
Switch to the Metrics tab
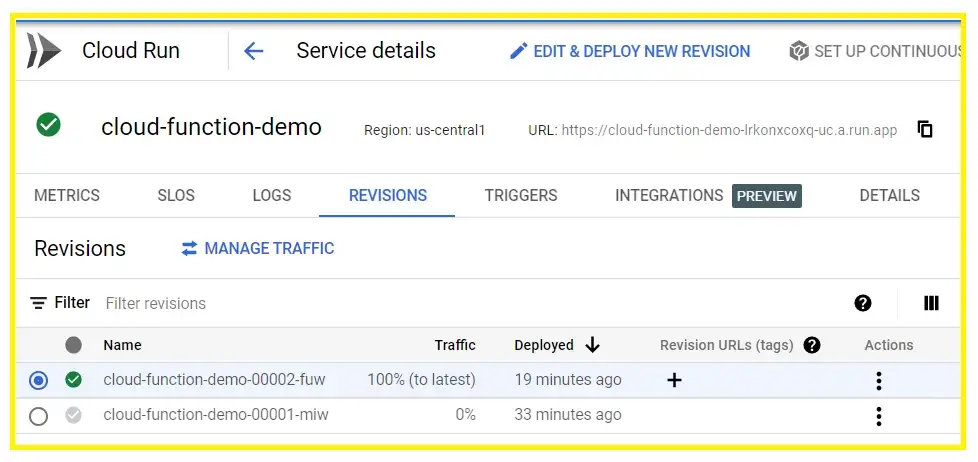point(67,195)
